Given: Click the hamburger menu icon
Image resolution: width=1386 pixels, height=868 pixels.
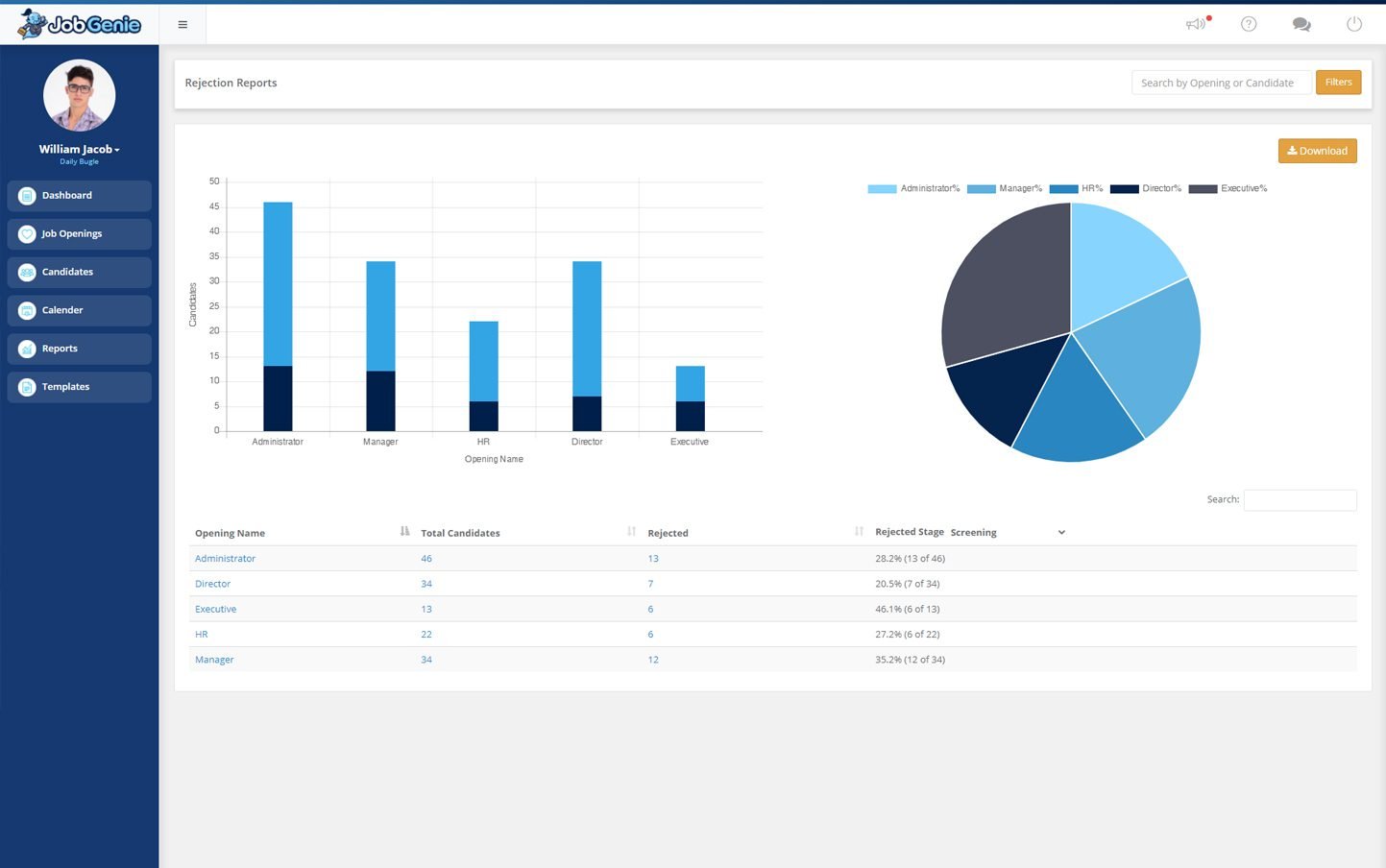Looking at the screenshot, I should pos(182,25).
